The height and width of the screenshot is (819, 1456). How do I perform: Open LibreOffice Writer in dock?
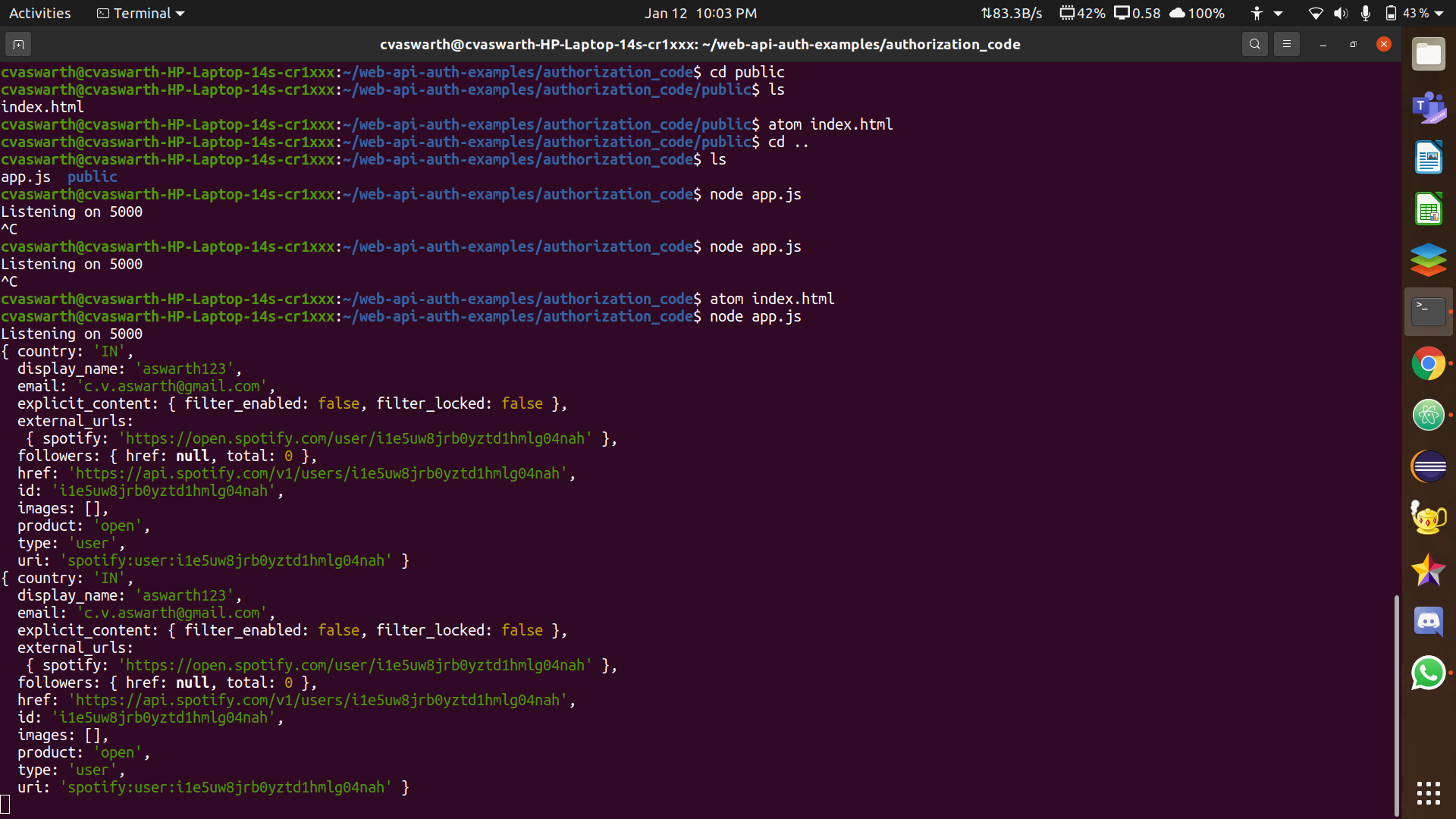tap(1429, 158)
